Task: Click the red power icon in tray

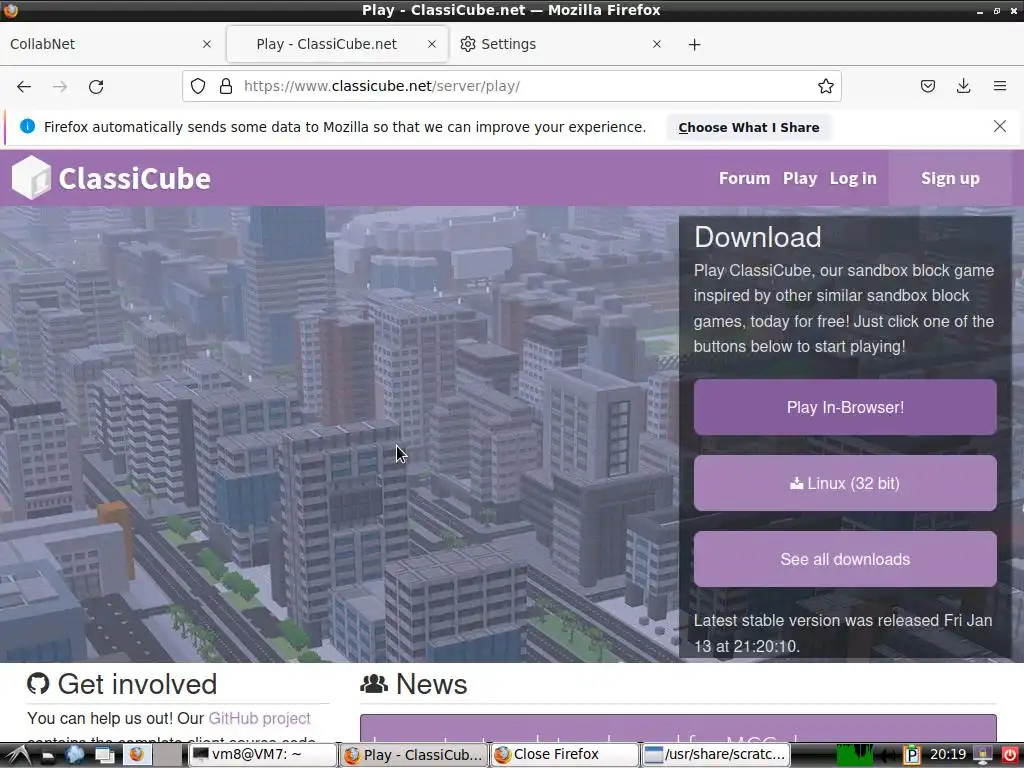Action: 1010,756
